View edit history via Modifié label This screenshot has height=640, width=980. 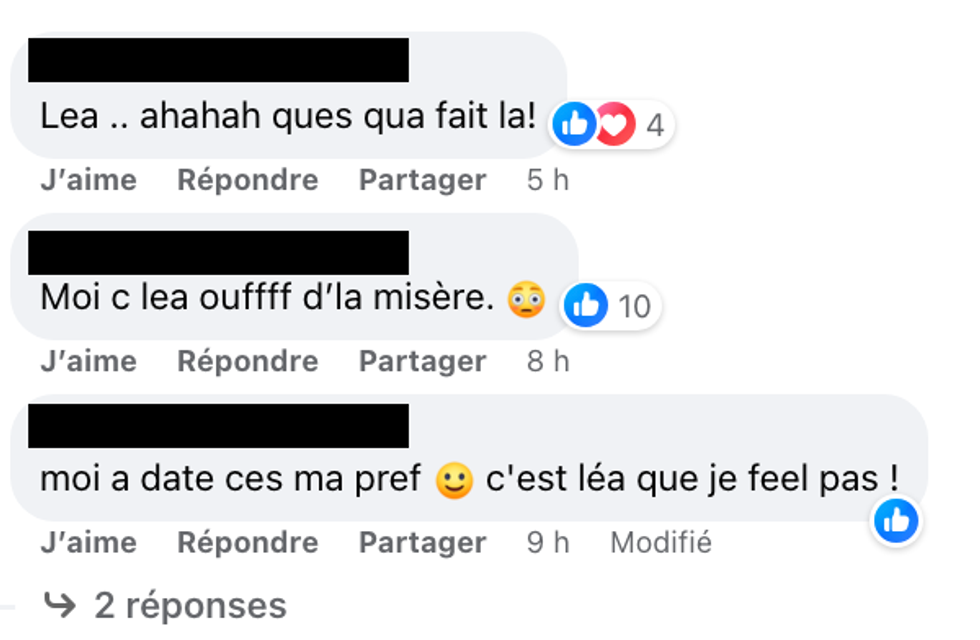point(661,542)
